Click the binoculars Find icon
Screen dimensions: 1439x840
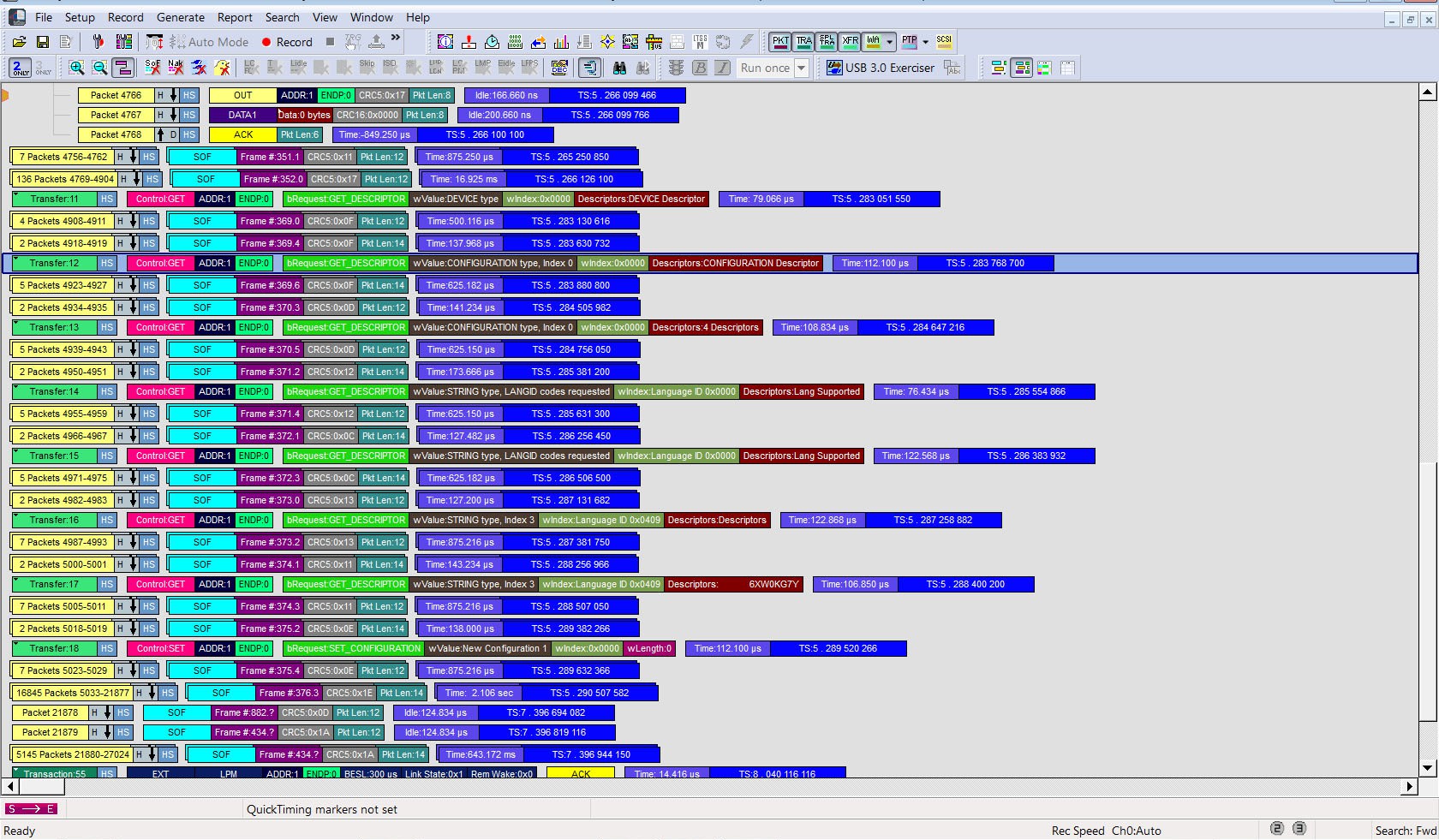[x=618, y=68]
